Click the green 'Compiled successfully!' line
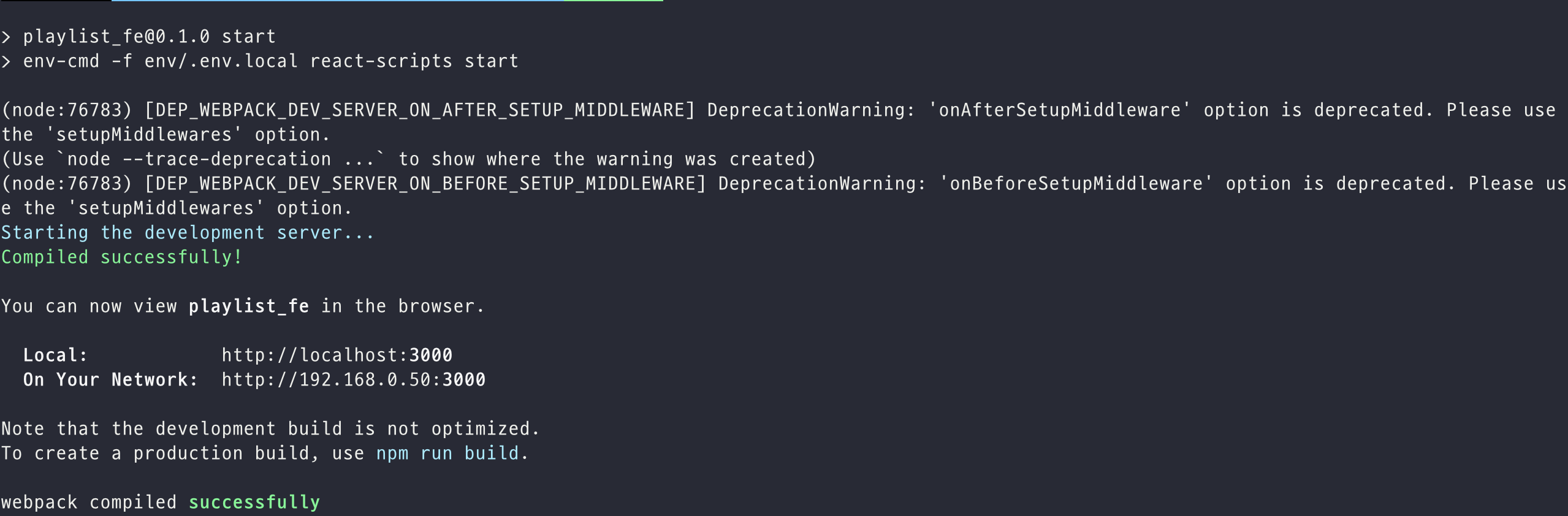The height and width of the screenshot is (516, 1568). coord(121,257)
